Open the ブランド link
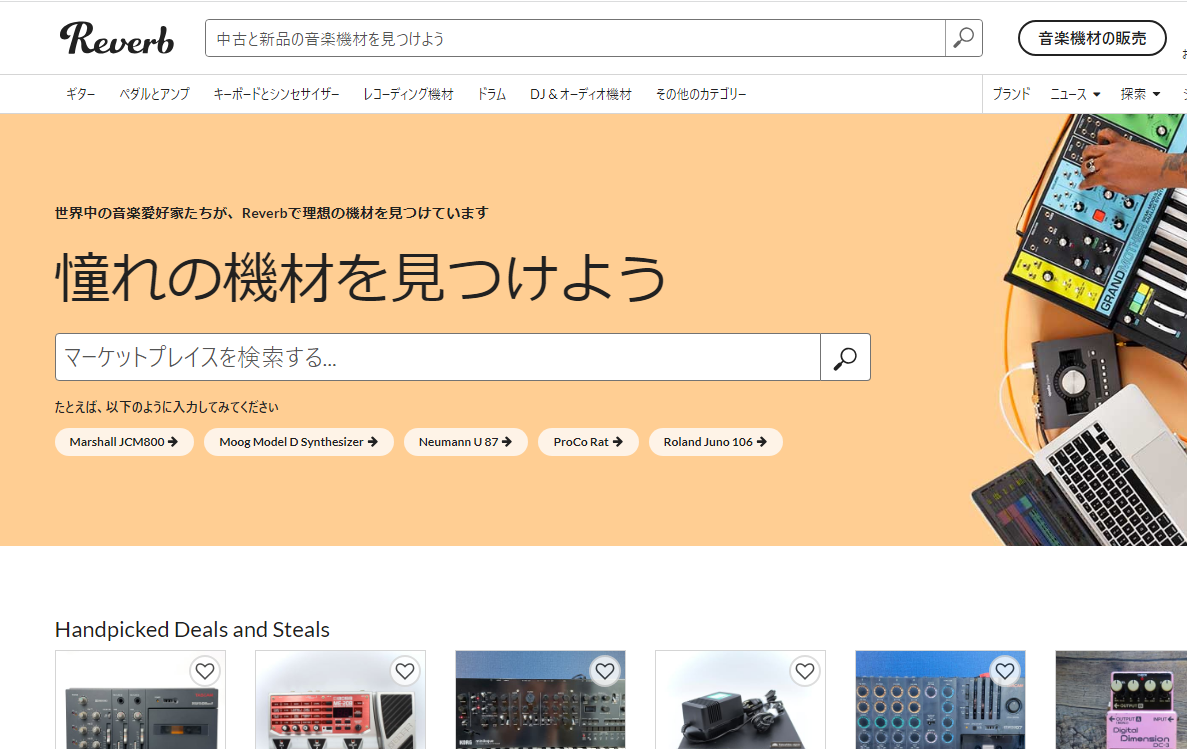This screenshot has width=1187, height=749. point(1011,94)
